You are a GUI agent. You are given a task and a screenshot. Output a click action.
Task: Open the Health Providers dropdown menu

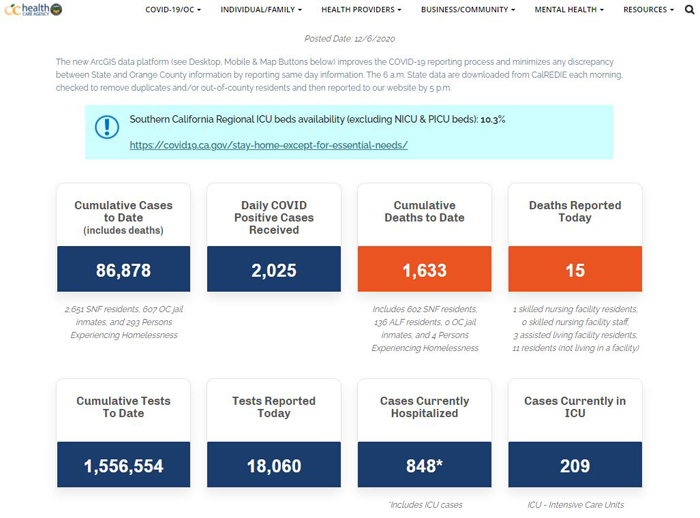[x=361, y=9]
